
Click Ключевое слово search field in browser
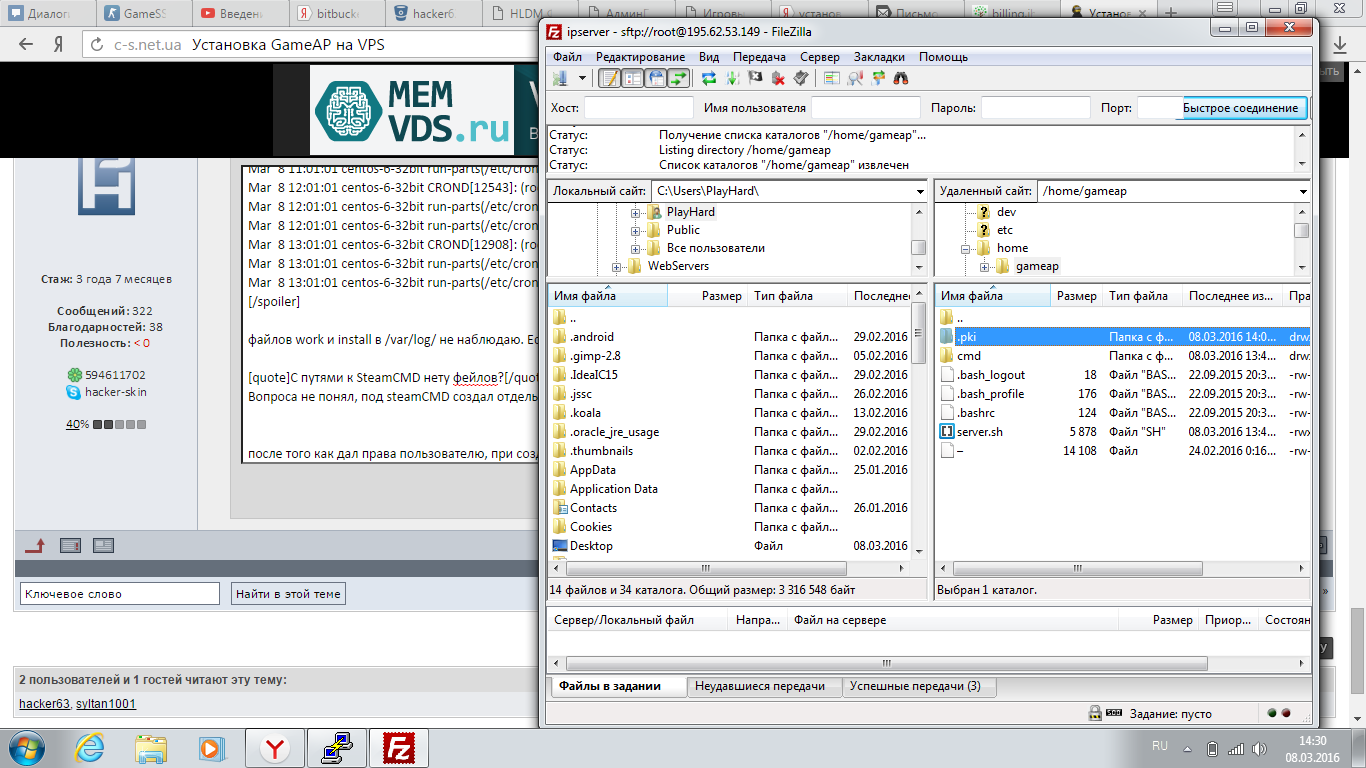[119, 594]
